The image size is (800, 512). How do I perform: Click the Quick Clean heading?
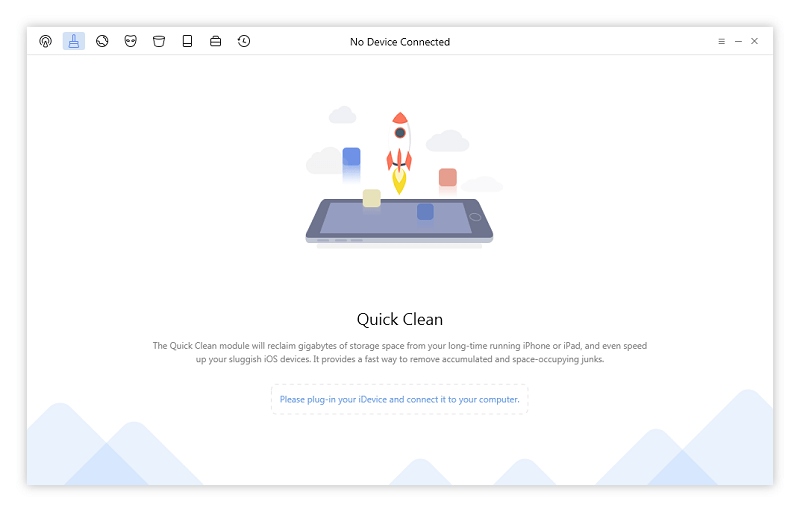click(399, 320)
